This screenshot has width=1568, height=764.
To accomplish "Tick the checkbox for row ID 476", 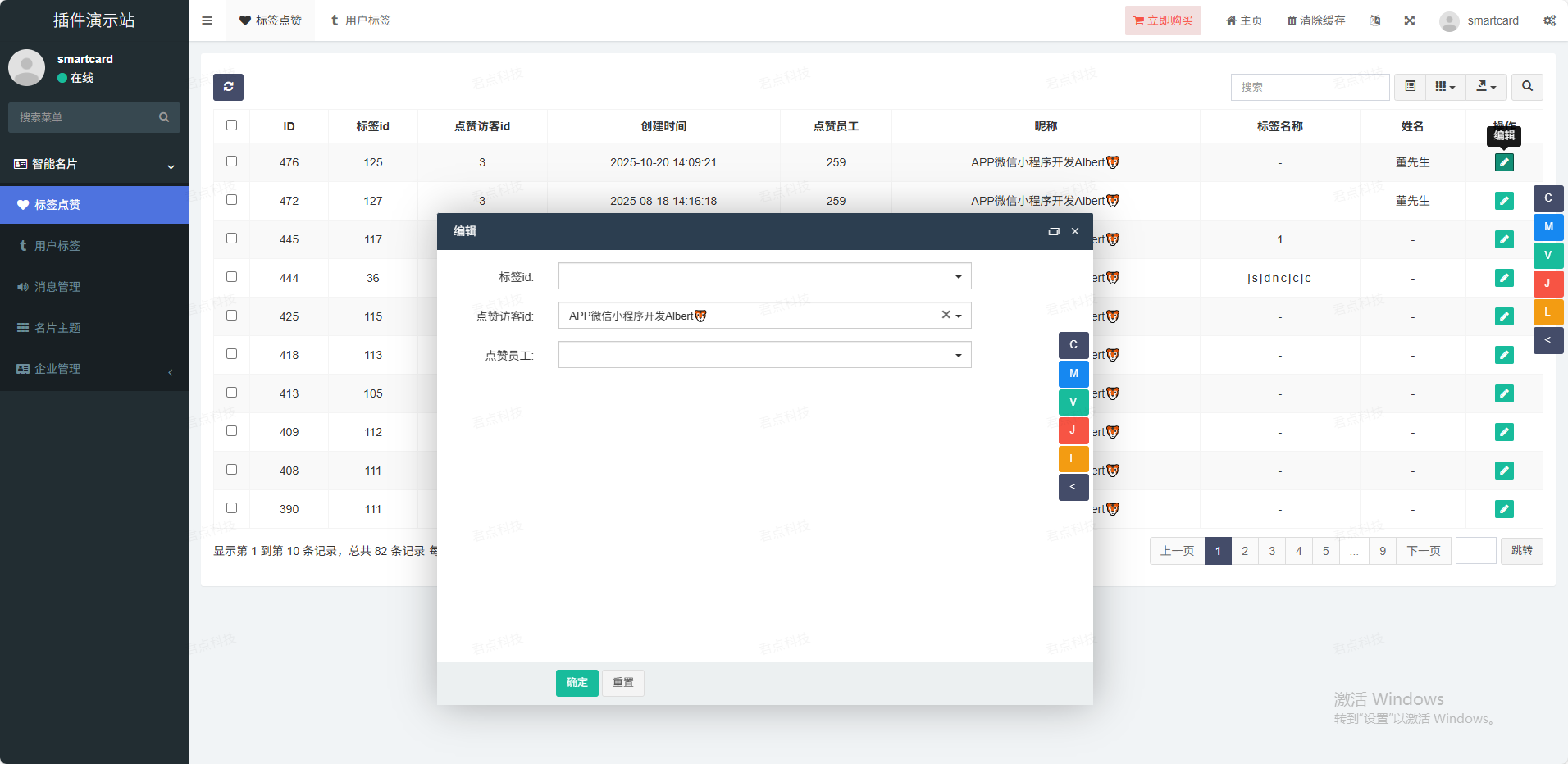I will pos(231,161).
